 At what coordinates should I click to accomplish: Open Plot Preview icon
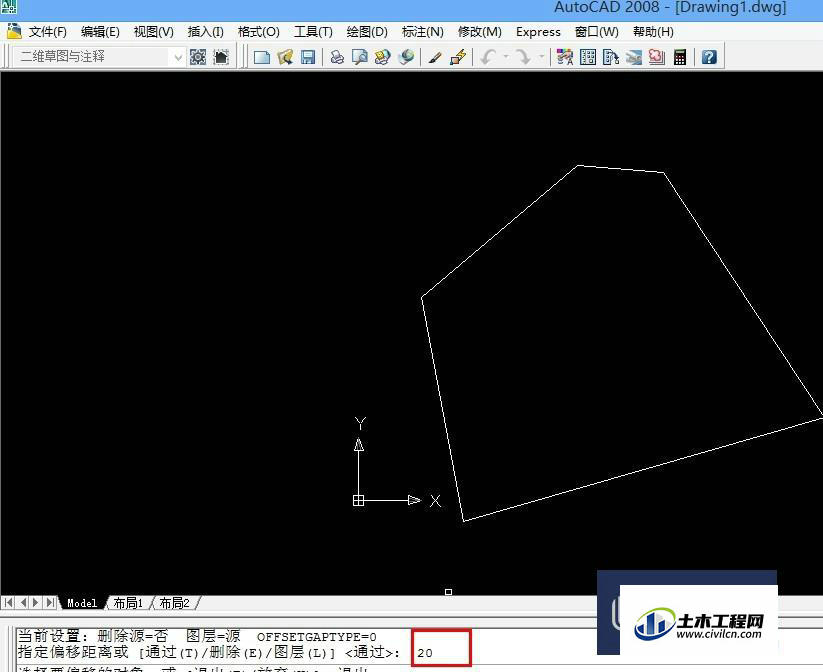click(x=360, y=57)
